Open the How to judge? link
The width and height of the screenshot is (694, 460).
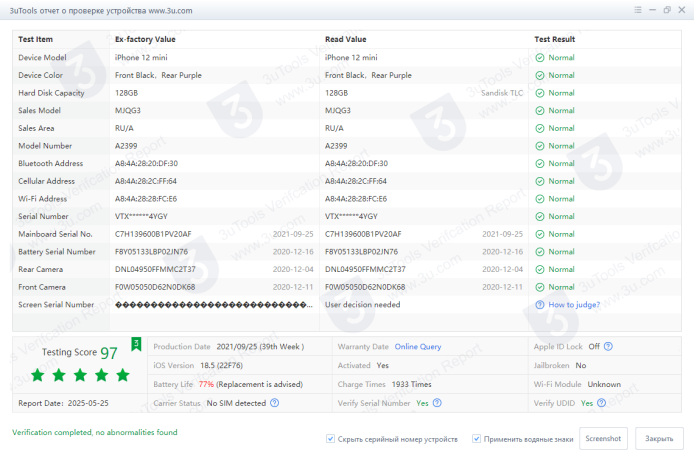click(x=576, y=305)
